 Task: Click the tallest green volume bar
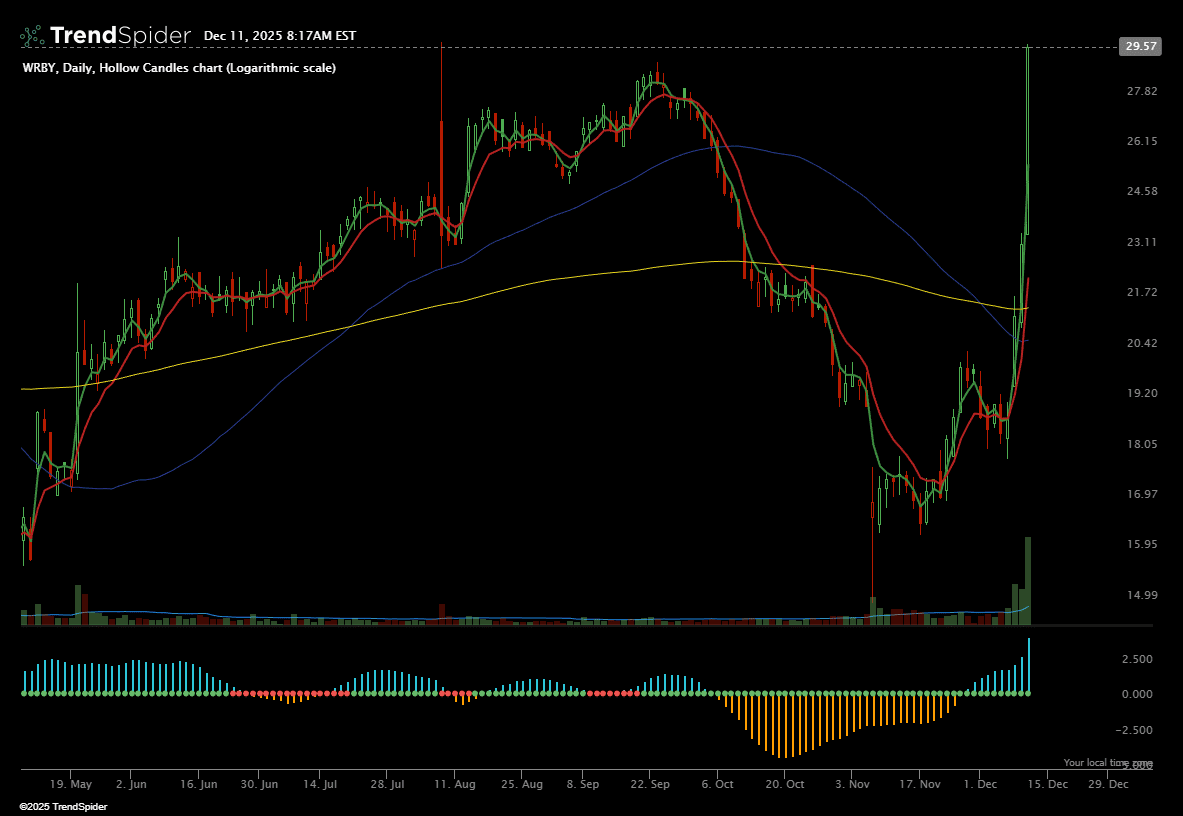click(1027, 582)
